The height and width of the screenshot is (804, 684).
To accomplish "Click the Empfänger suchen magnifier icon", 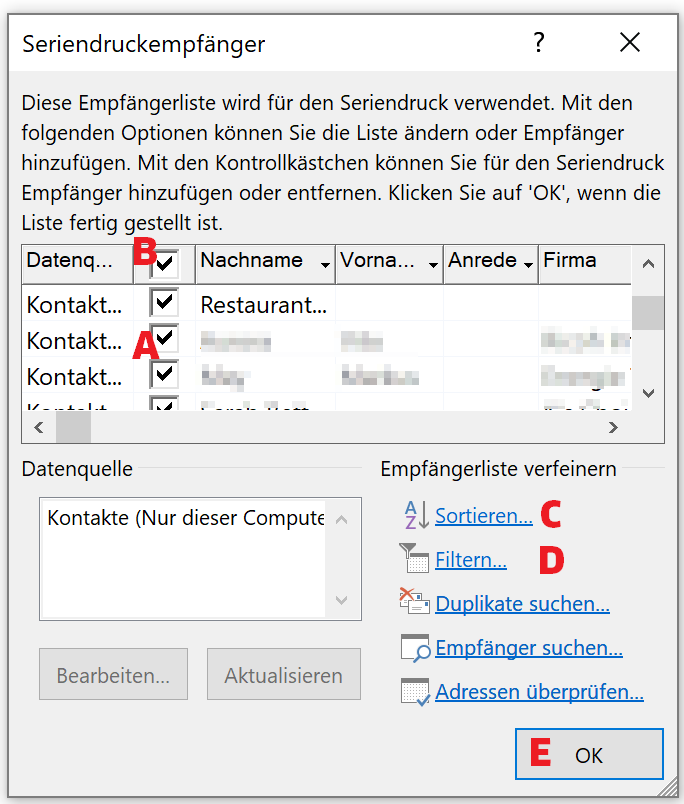I will tap(414, 647).
